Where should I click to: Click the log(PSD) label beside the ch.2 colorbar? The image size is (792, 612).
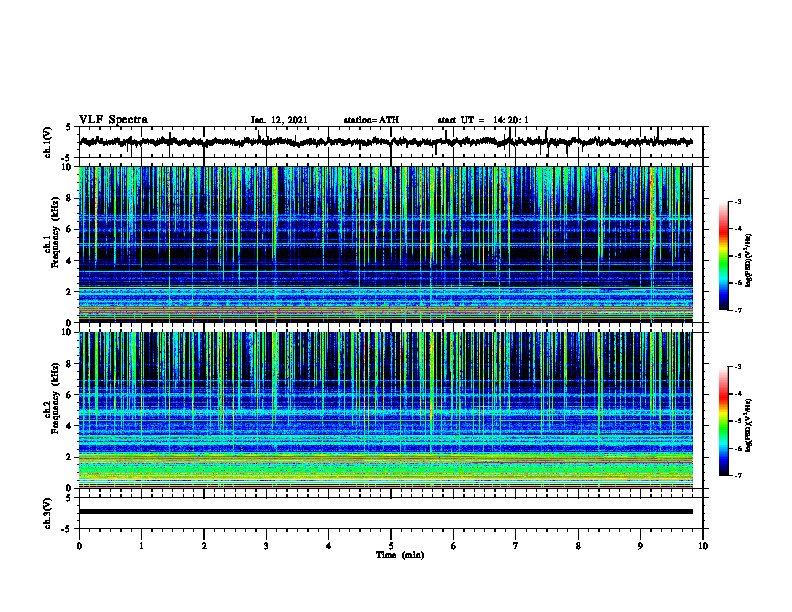(749, 425)
